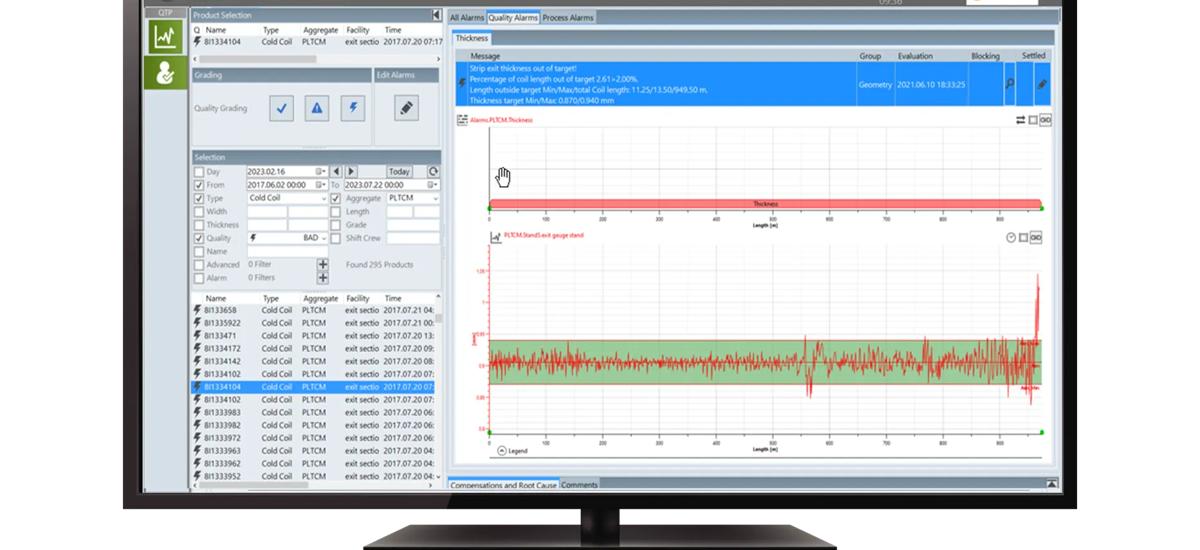Viewport: 1200px width, 550px height.
Task: Enable the Length filter checkbox
Action: 336,212
